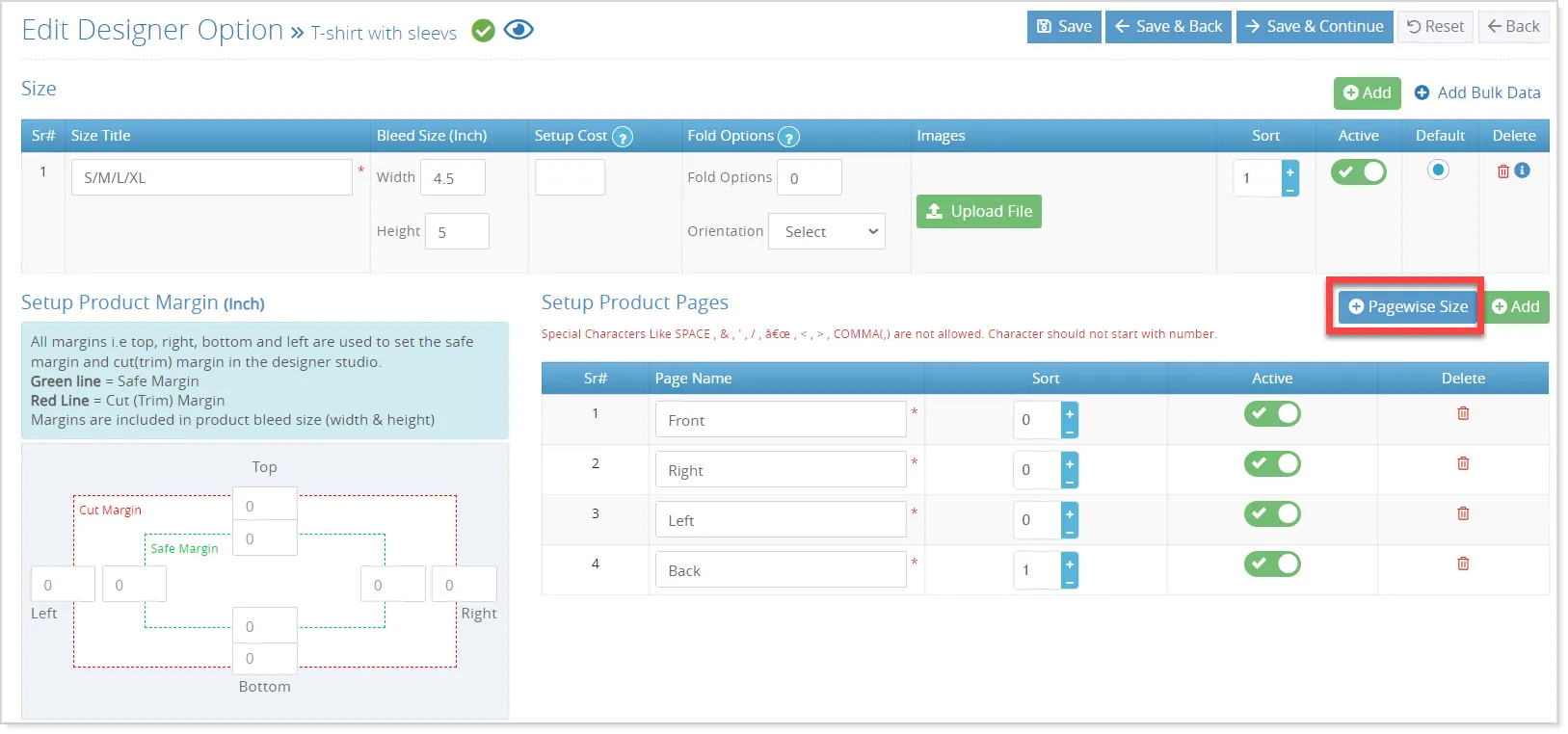Delete the Left page row
The width and height of the screenshot is (1568, 734).
point(1463,513)
